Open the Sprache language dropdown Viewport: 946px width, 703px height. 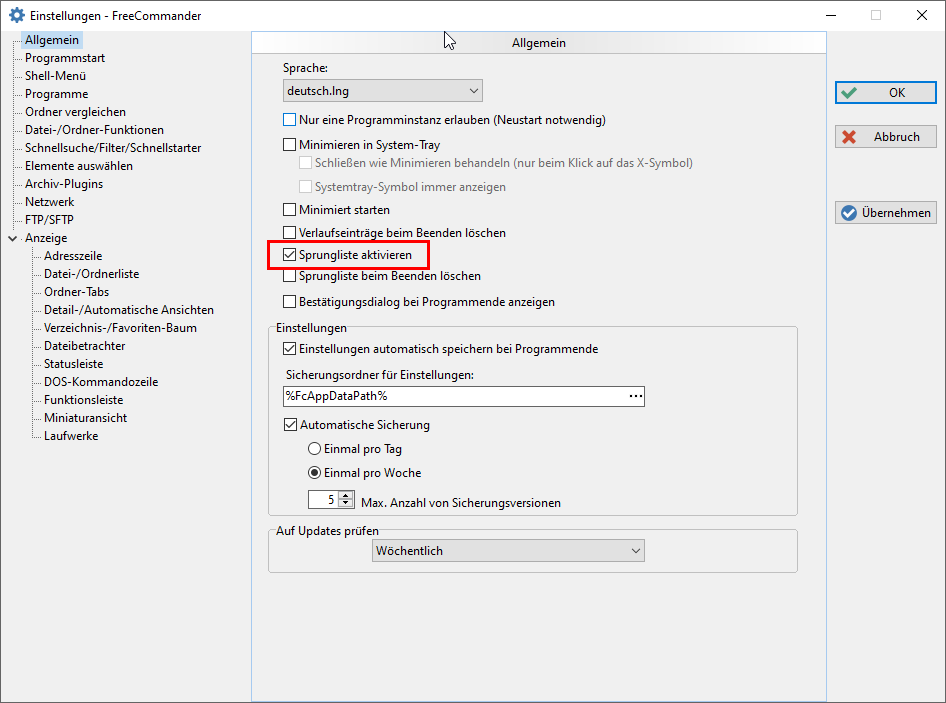pyautogui.click(x=383, y=91)
